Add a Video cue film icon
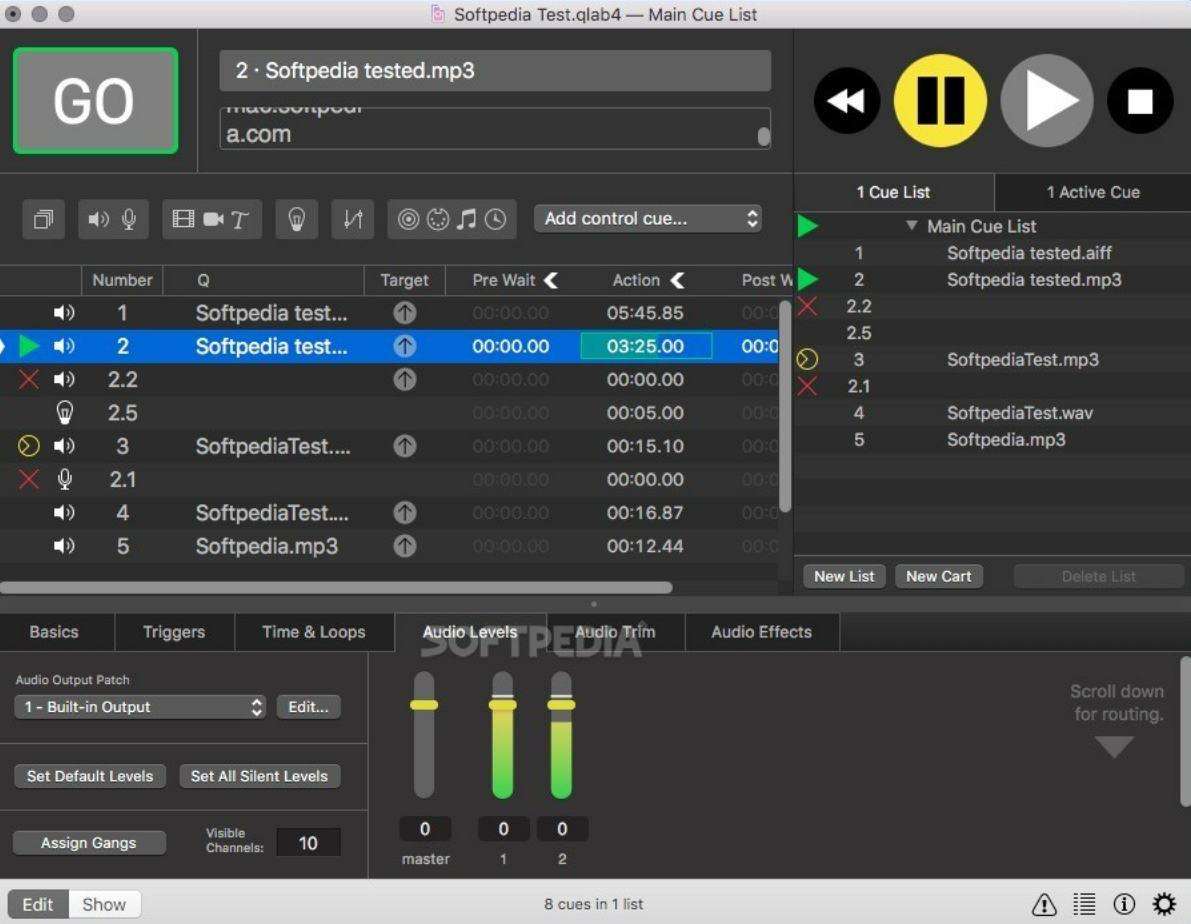 tap(183, 220)
